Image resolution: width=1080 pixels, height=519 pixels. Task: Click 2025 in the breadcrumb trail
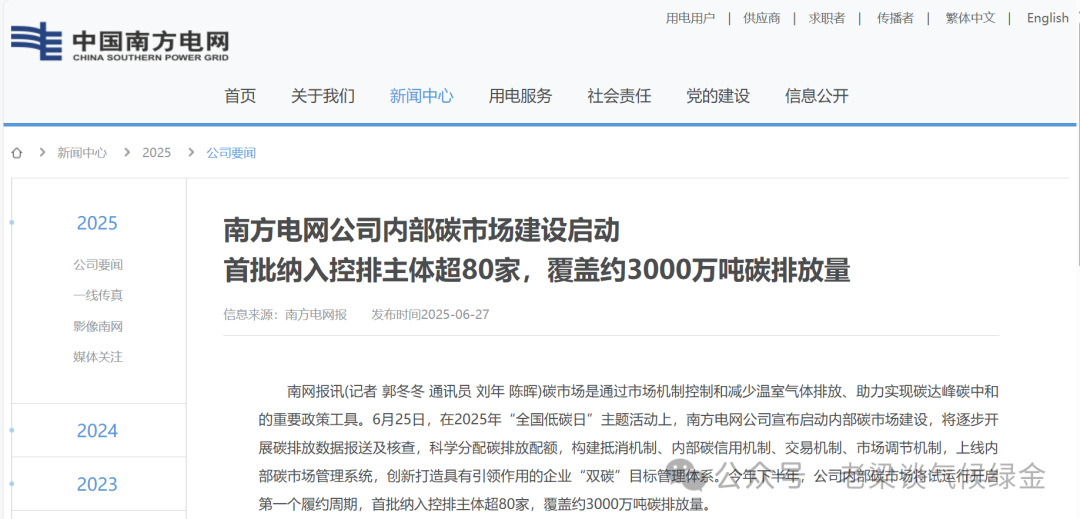tap(156, 153)
